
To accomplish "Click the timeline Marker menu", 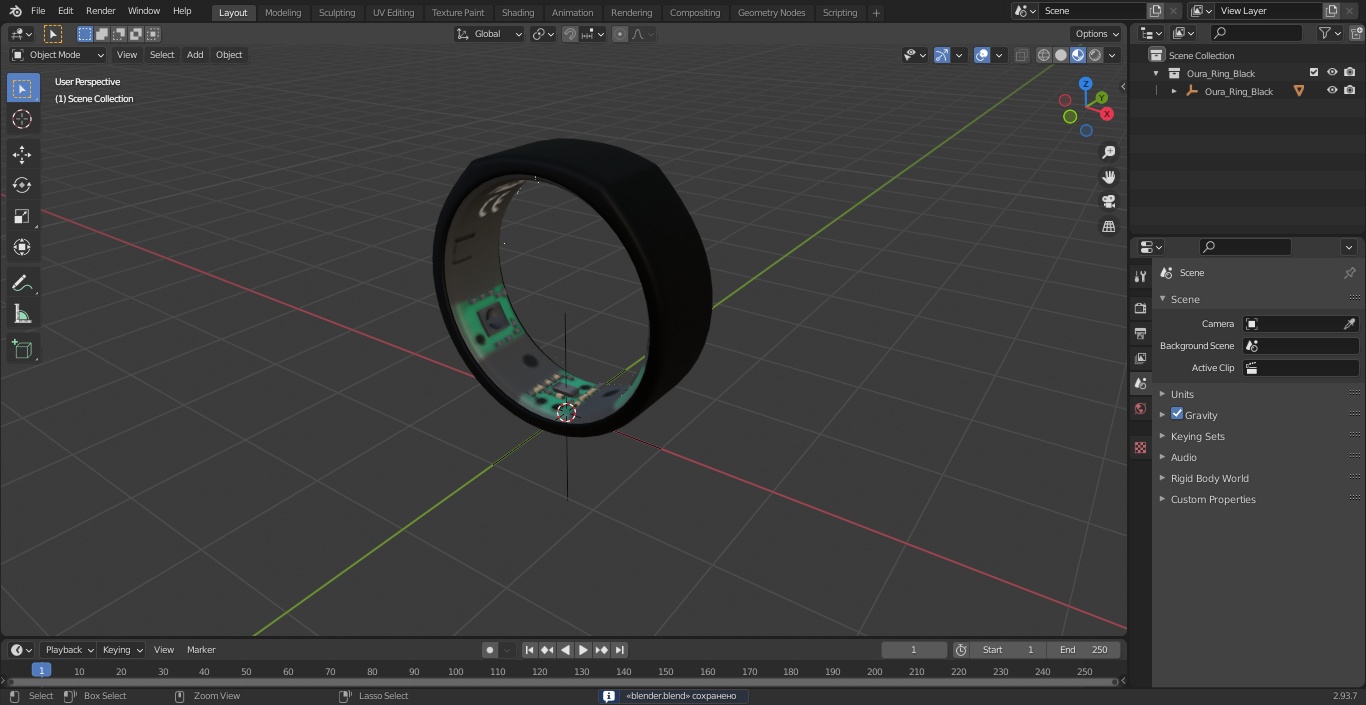I will pos(201,650).
